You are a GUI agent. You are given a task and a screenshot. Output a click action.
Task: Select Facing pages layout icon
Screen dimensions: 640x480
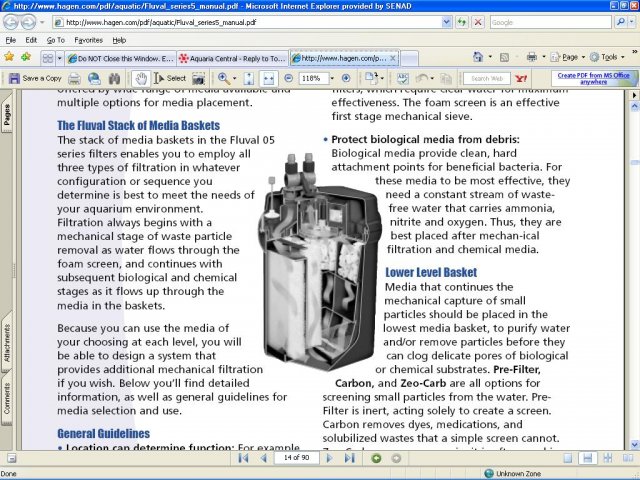click(628, 458)
